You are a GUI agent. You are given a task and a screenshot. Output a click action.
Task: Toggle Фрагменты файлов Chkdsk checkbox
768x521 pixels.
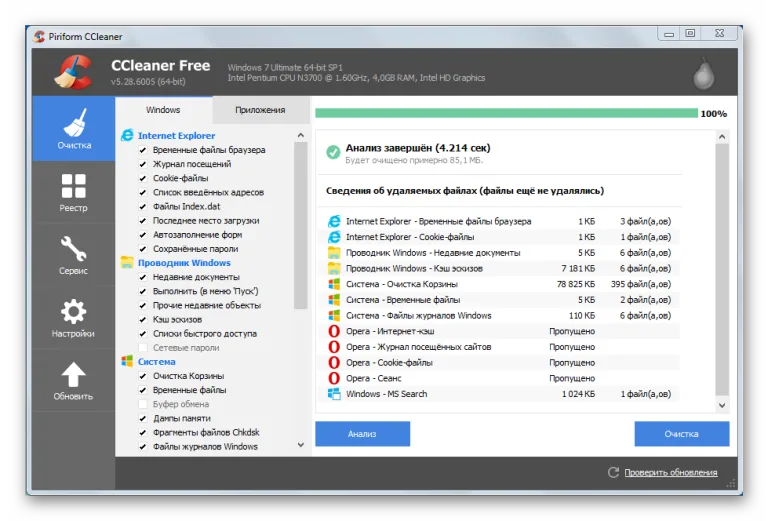(x=143, y=432)
